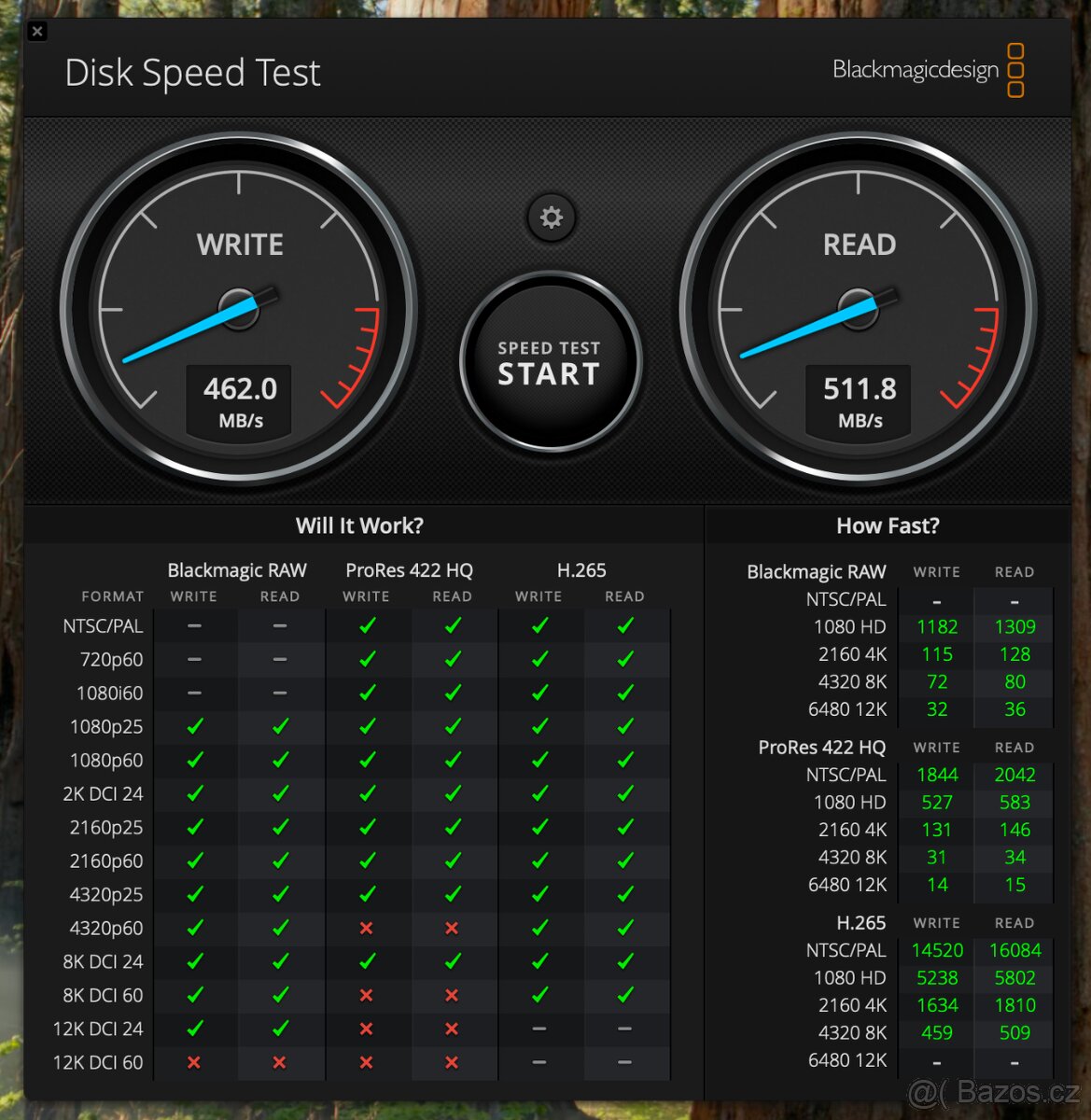1091x1120 pixels.
Task: Select ProRes 1080 HD write value 527
Action: point(937,803)
